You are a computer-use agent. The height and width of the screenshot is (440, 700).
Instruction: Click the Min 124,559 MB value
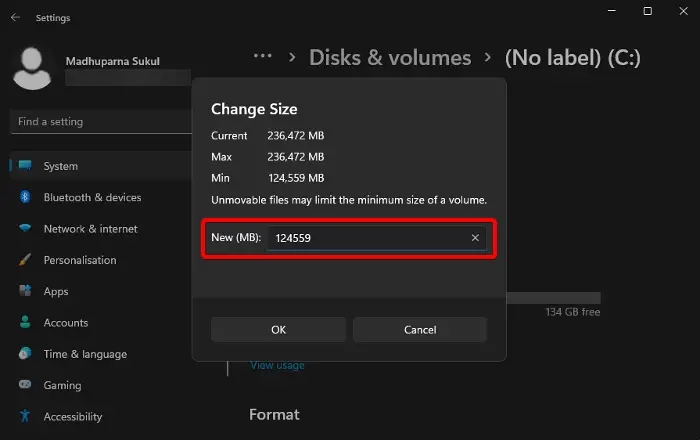[x=296, y=178]
